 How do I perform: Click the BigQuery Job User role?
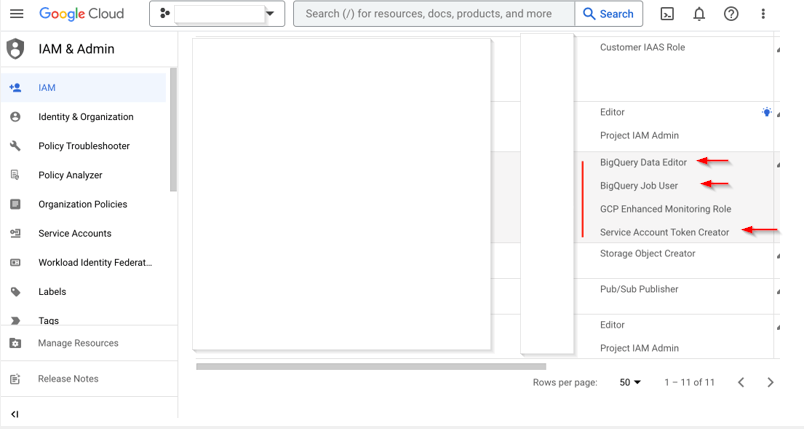[x=639, y=186]
